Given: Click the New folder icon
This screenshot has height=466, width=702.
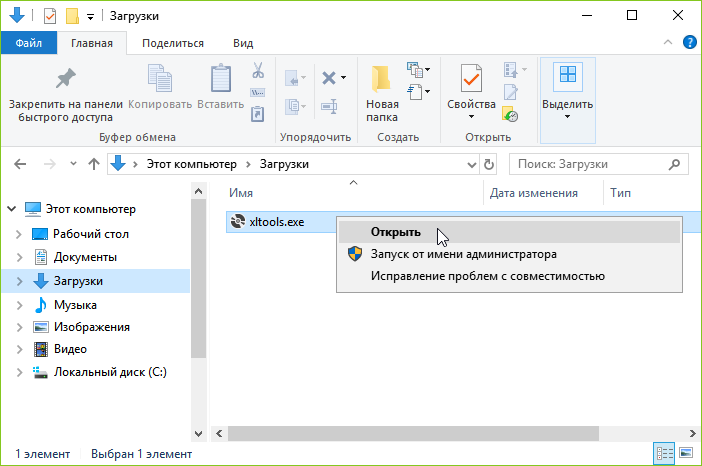Looking at the screenshot, I should click(x=381, y=79).
